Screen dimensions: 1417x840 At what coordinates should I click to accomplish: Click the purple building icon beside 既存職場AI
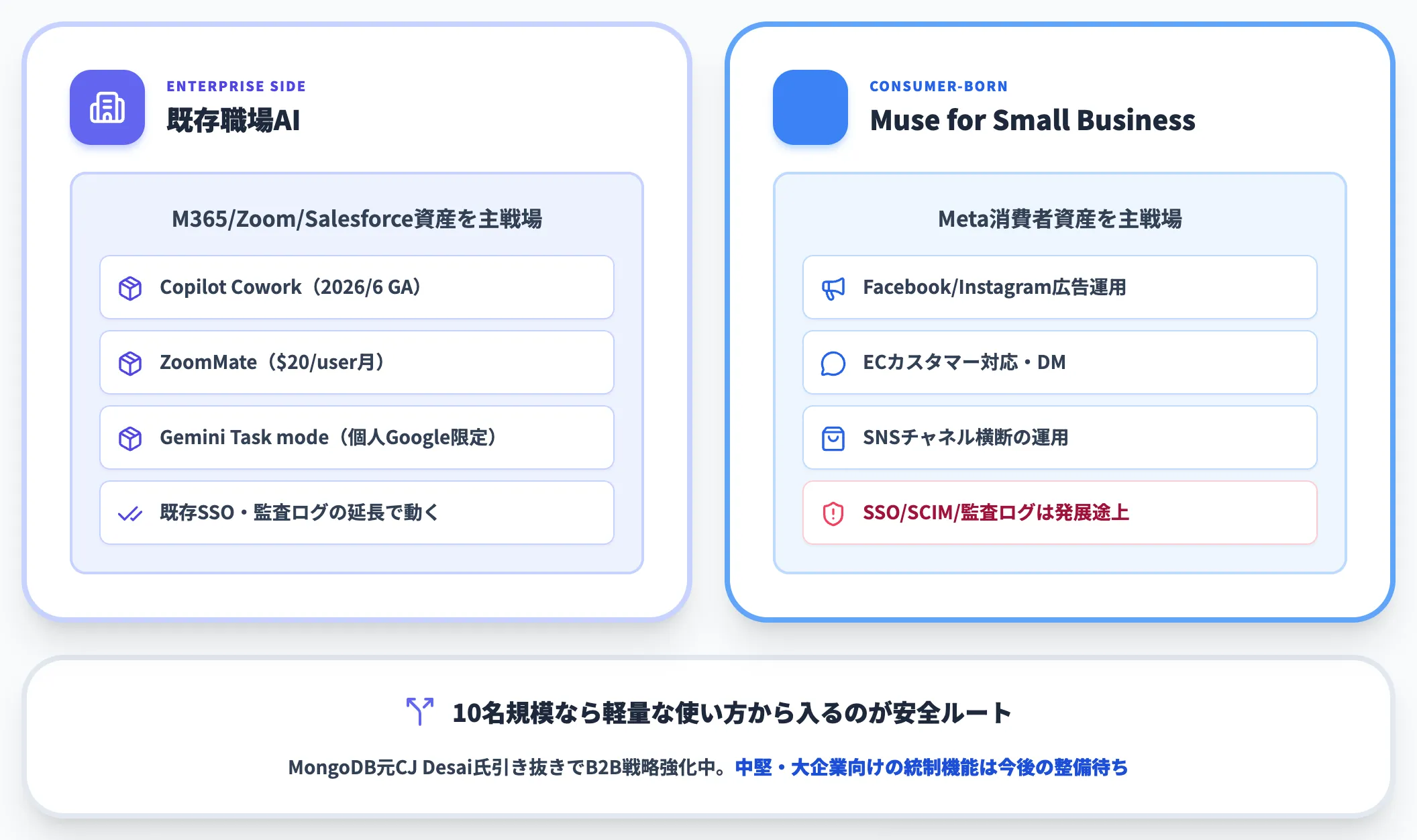[107, 107]
